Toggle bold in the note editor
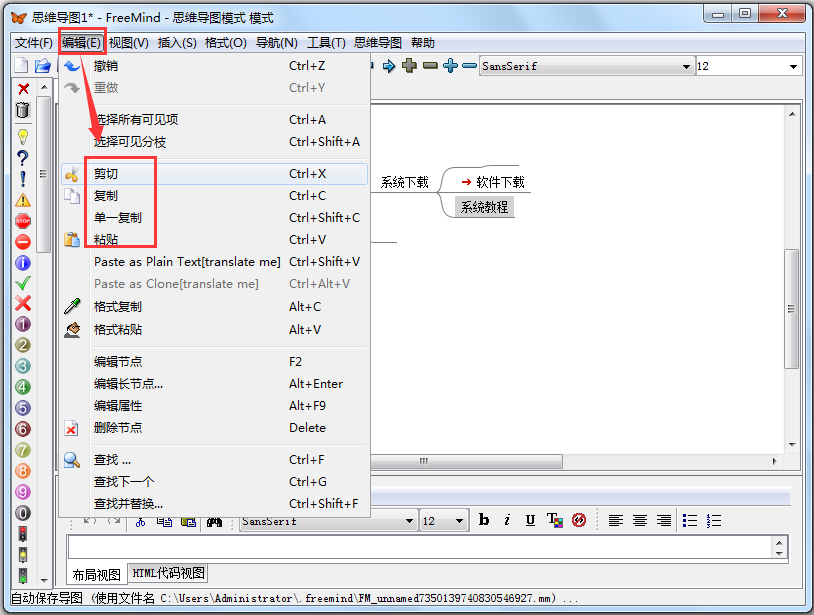Image resolution: width=814 pixels, height=615 pixels. (x=484, y=520)
